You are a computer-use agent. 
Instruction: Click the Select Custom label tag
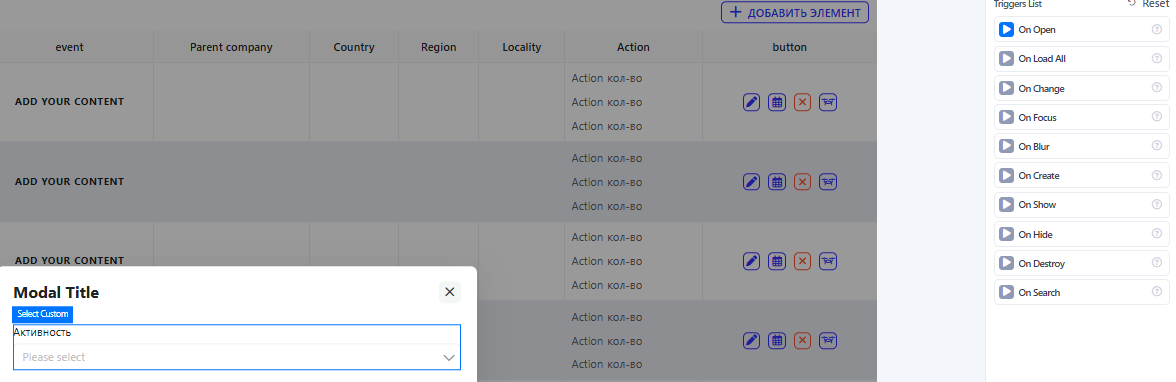[43, 314]
